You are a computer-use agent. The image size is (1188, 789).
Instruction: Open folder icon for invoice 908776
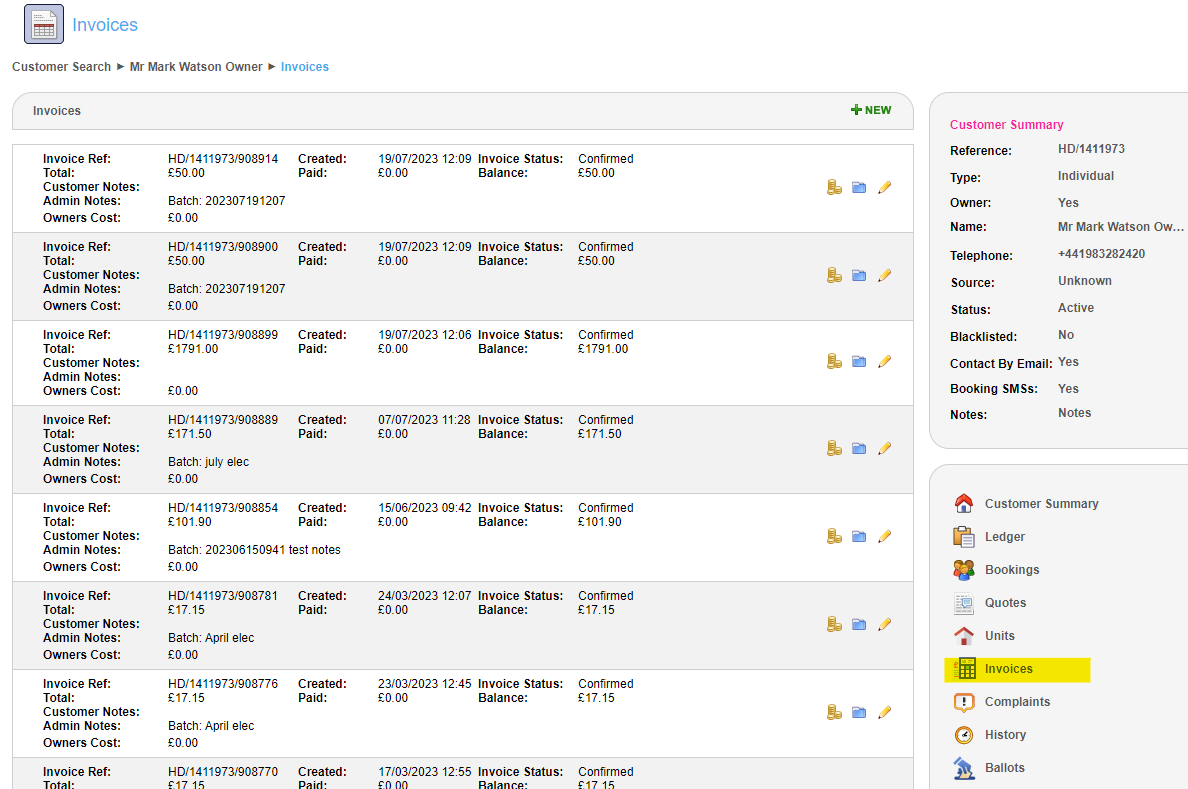pos(858,712)
